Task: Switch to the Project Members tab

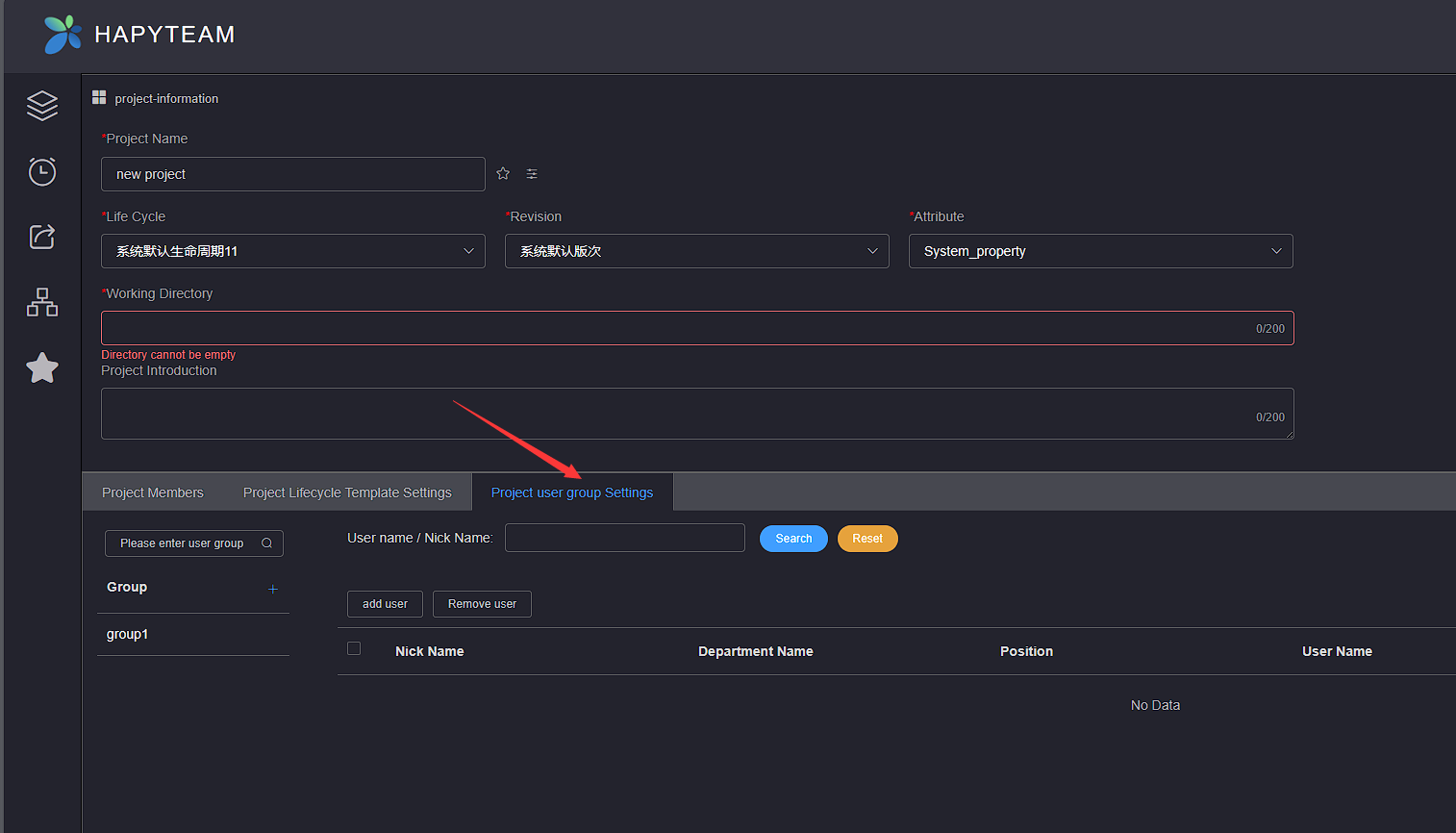Action: coord(153,492)
